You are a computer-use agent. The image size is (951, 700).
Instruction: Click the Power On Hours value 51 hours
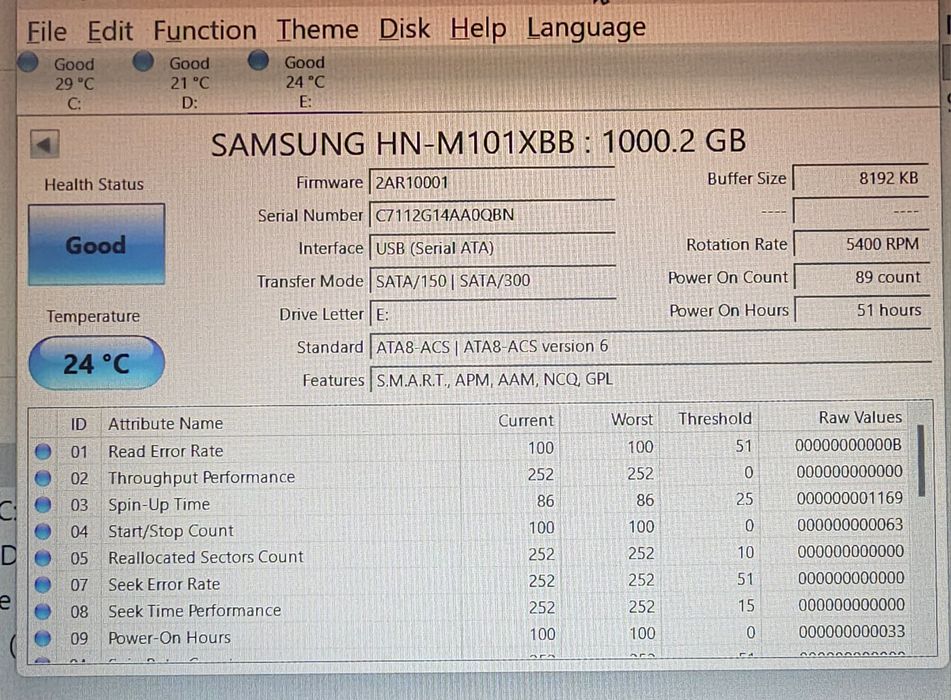862,310
